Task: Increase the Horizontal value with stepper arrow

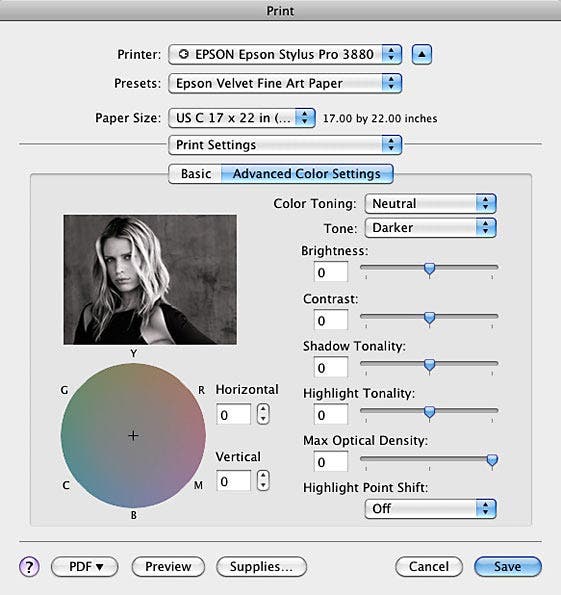Action: coord(263,409)
